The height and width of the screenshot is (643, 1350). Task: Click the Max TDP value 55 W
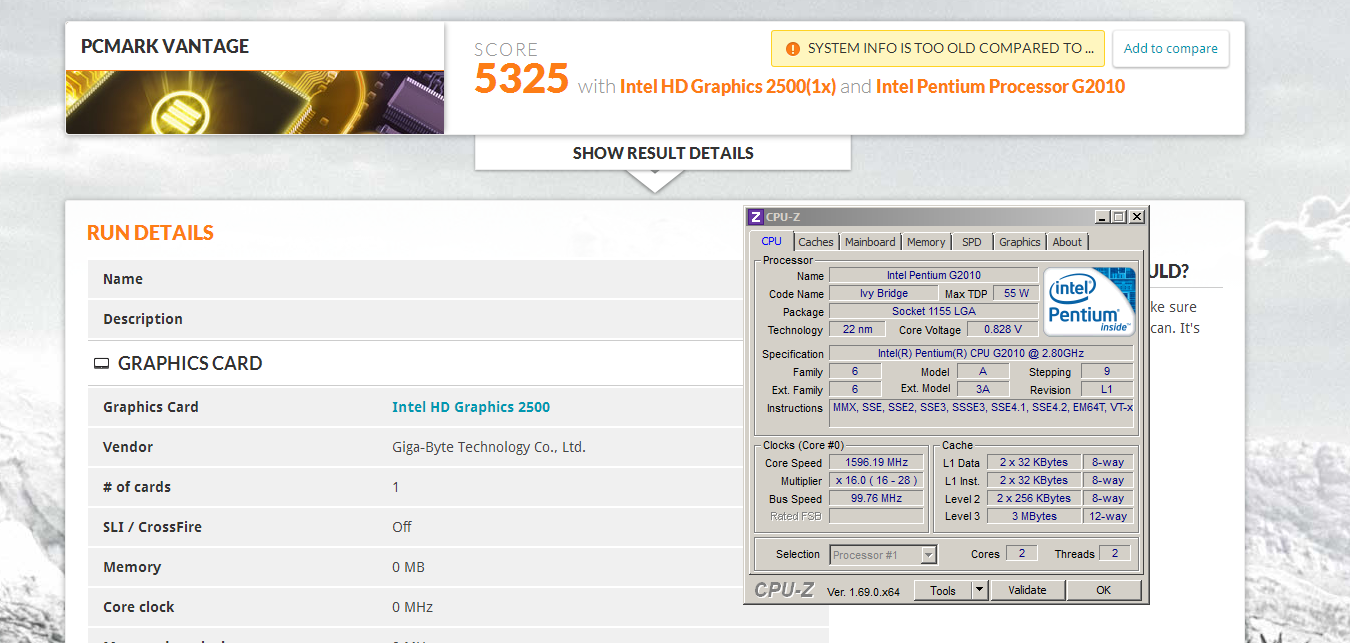pyautogui.click(x=1016, y=293)
